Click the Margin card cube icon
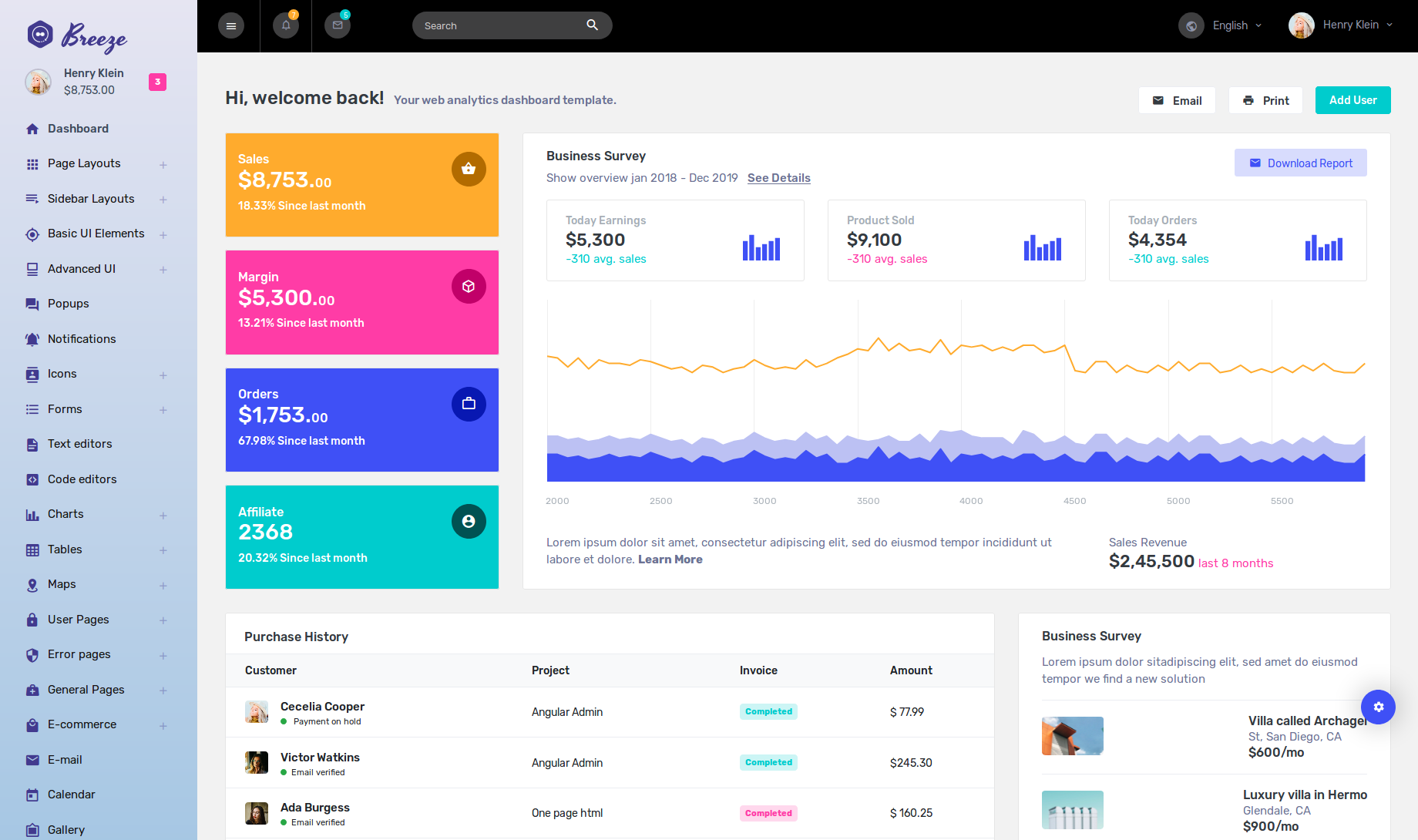The height and width of the screenshot is (840, 1418). [x=469, y=287]
